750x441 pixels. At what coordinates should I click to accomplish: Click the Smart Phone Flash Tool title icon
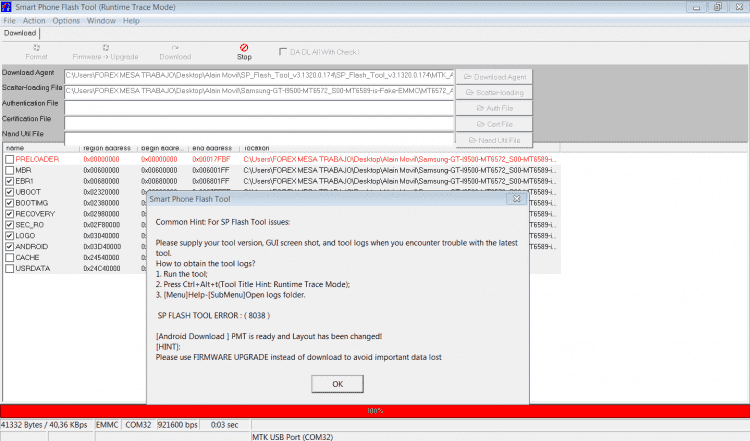pos(6,7)
